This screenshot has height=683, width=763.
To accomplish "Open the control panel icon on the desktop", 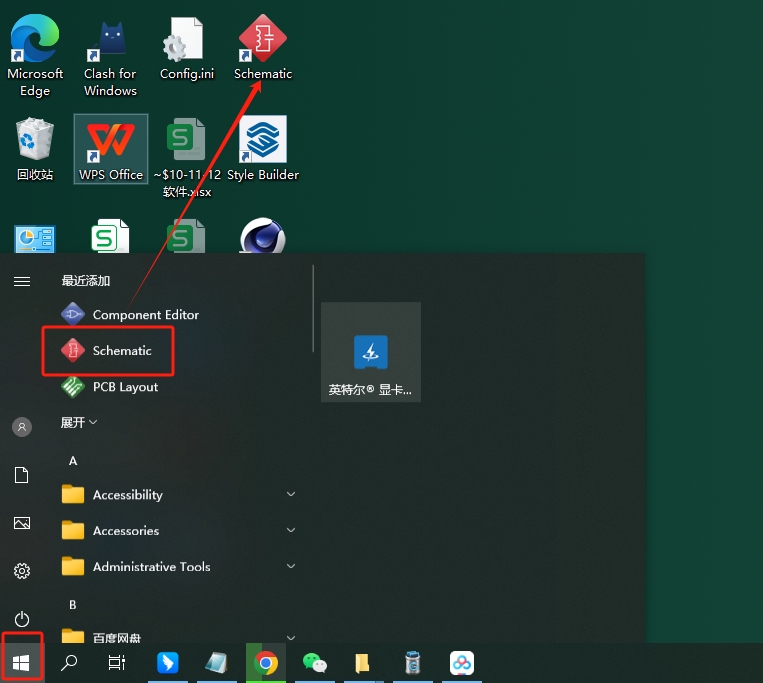I will pos(35,238).
